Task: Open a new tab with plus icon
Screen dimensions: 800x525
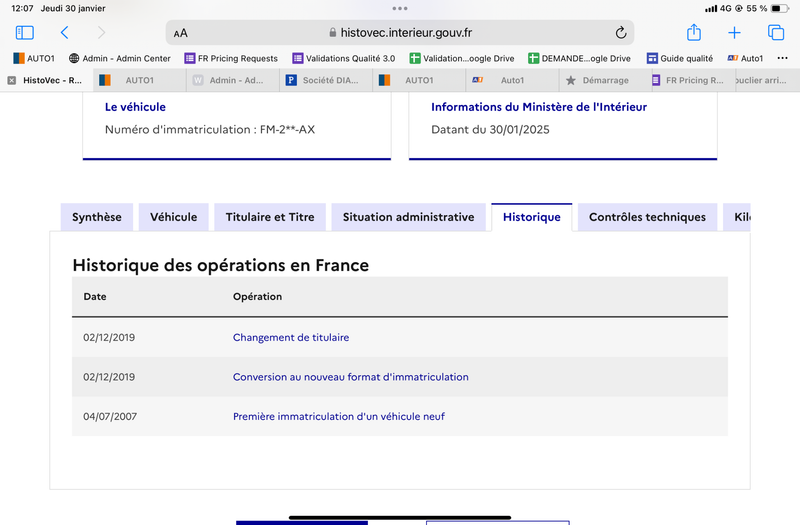Action: click(734, 33)
